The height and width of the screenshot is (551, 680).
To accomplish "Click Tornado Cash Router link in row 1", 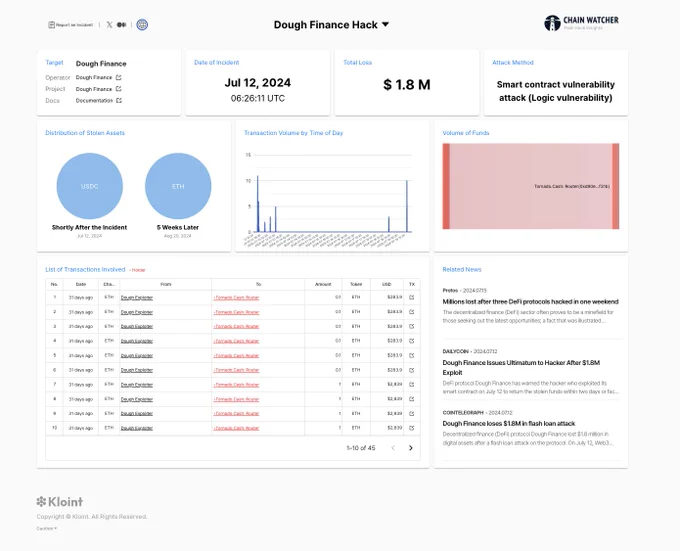I will pyautogui.click(x=236, y=297).
